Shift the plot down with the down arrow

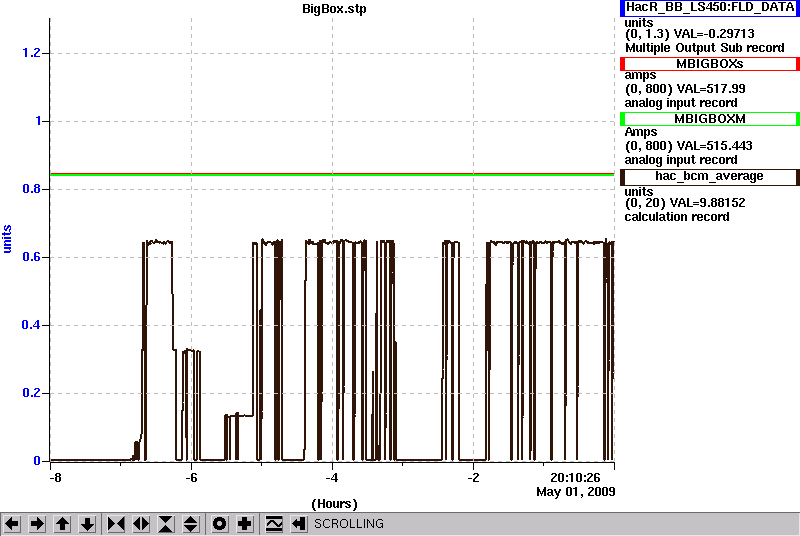point(88,524)
